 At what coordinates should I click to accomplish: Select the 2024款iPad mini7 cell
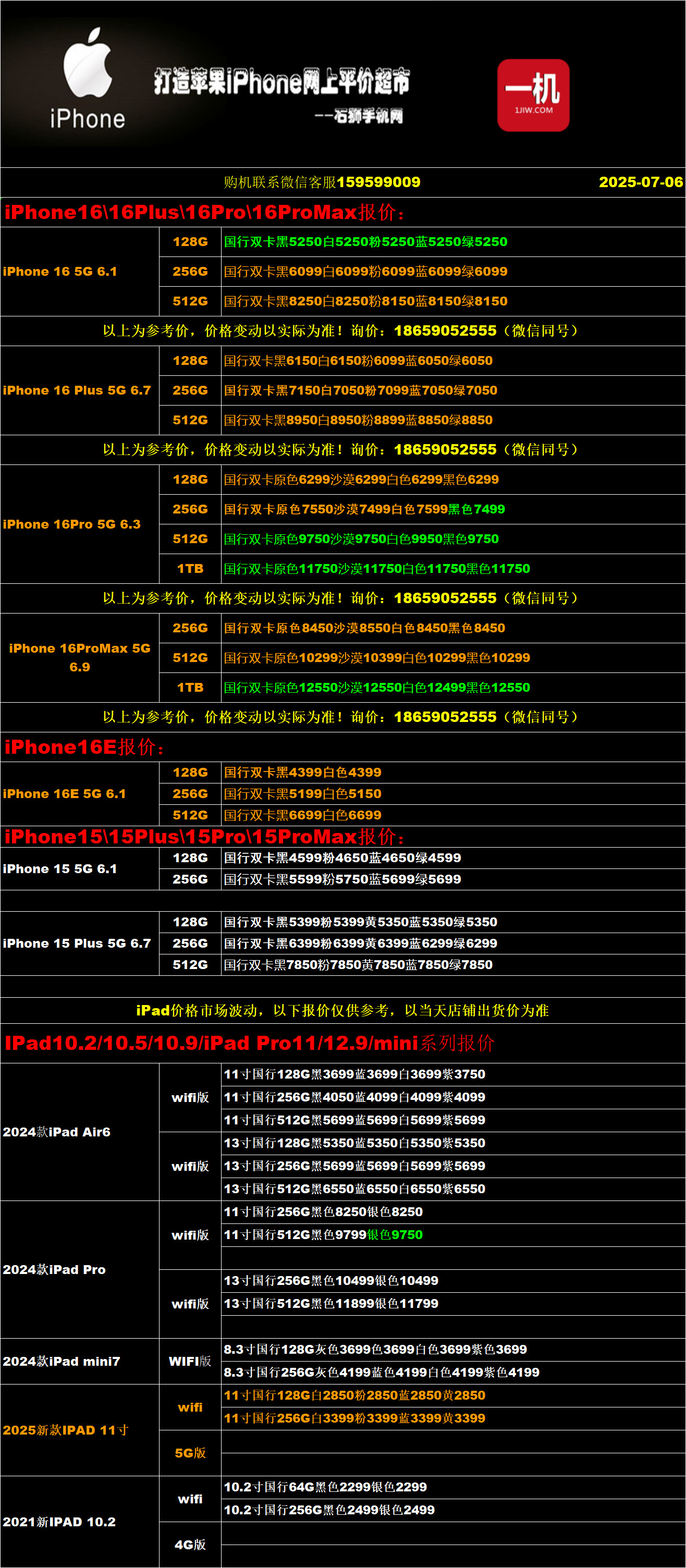[80, 1362]
